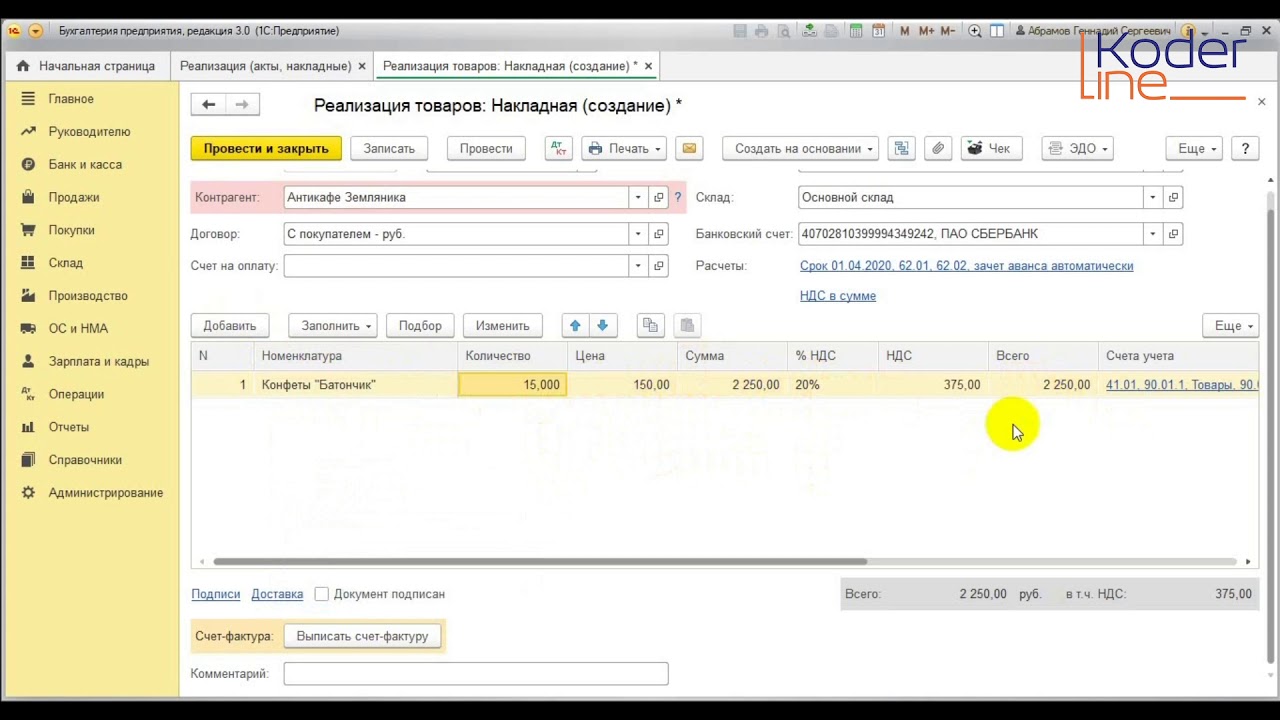Open the Отчеты section
The width and height of the screenshot is (1280, 720).
[x=69, y=427]
